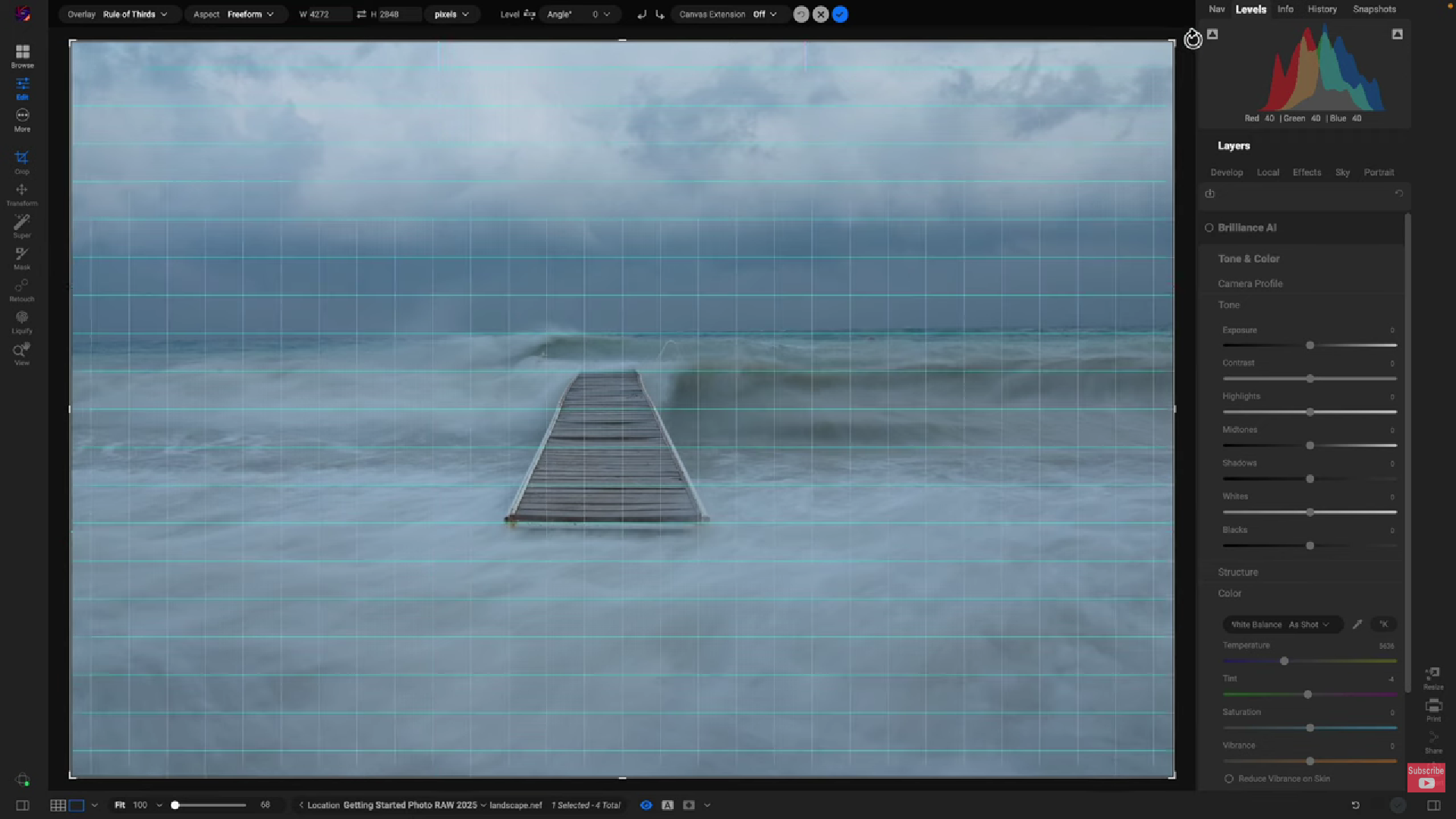Switch to grid view
The image size is (1456, 819).
tap(58, 805)
